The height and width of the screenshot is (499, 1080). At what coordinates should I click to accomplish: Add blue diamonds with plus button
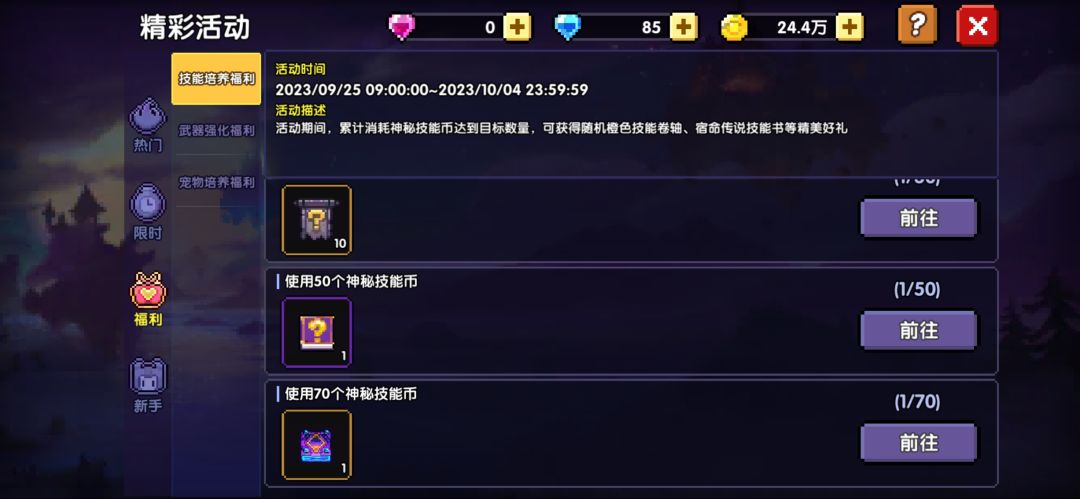[x=683, y=28]
